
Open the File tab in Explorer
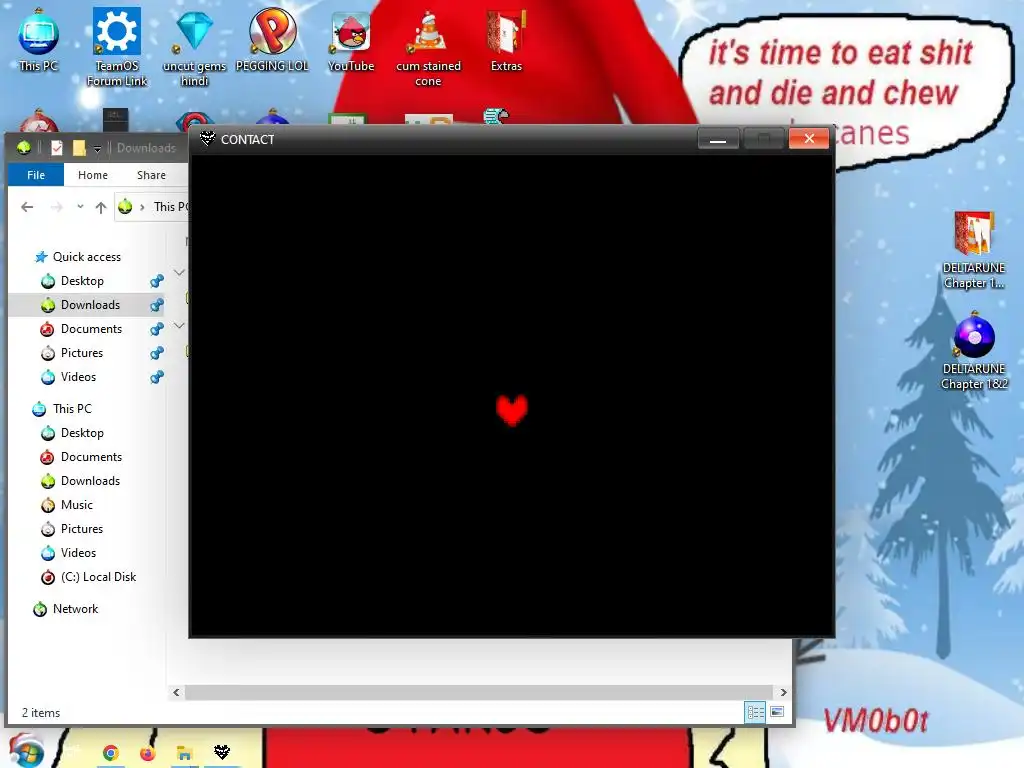pos(36,175)
